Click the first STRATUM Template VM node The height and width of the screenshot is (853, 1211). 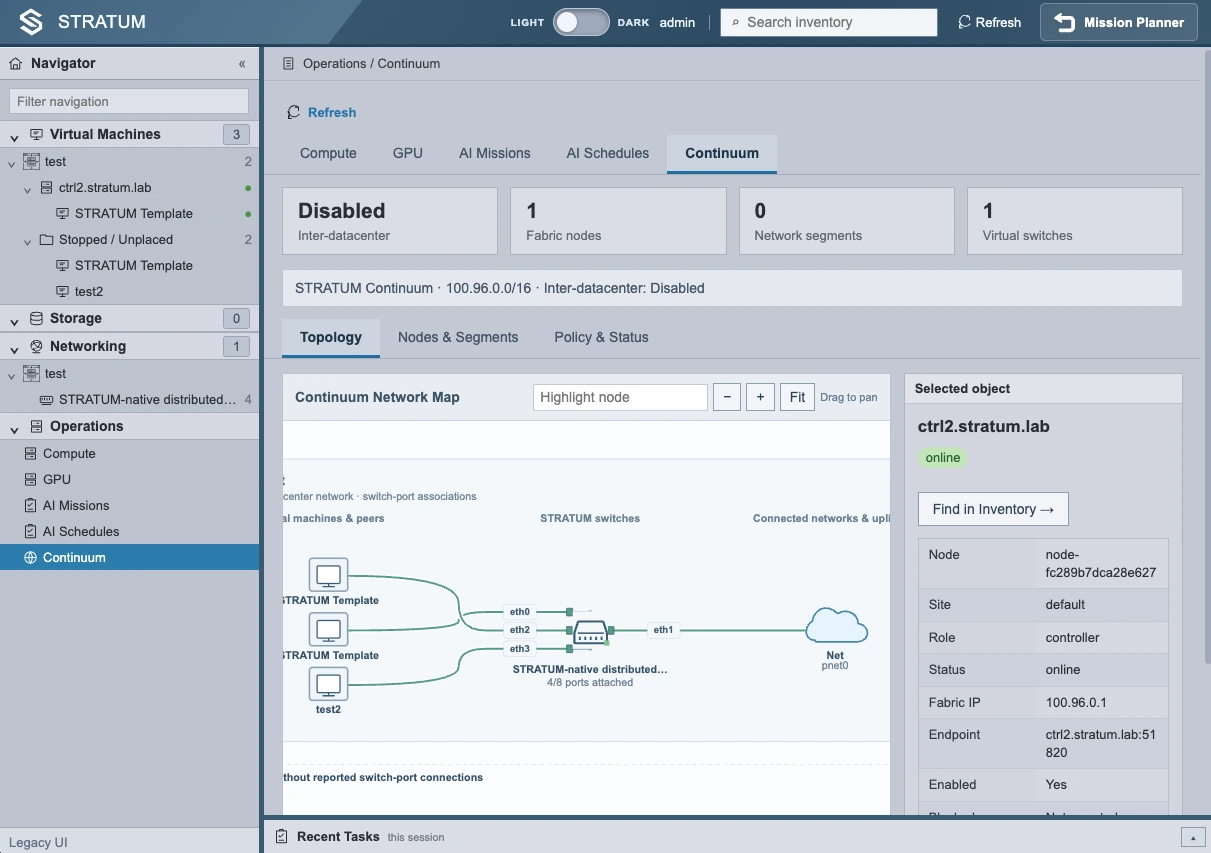click(329, 576)
